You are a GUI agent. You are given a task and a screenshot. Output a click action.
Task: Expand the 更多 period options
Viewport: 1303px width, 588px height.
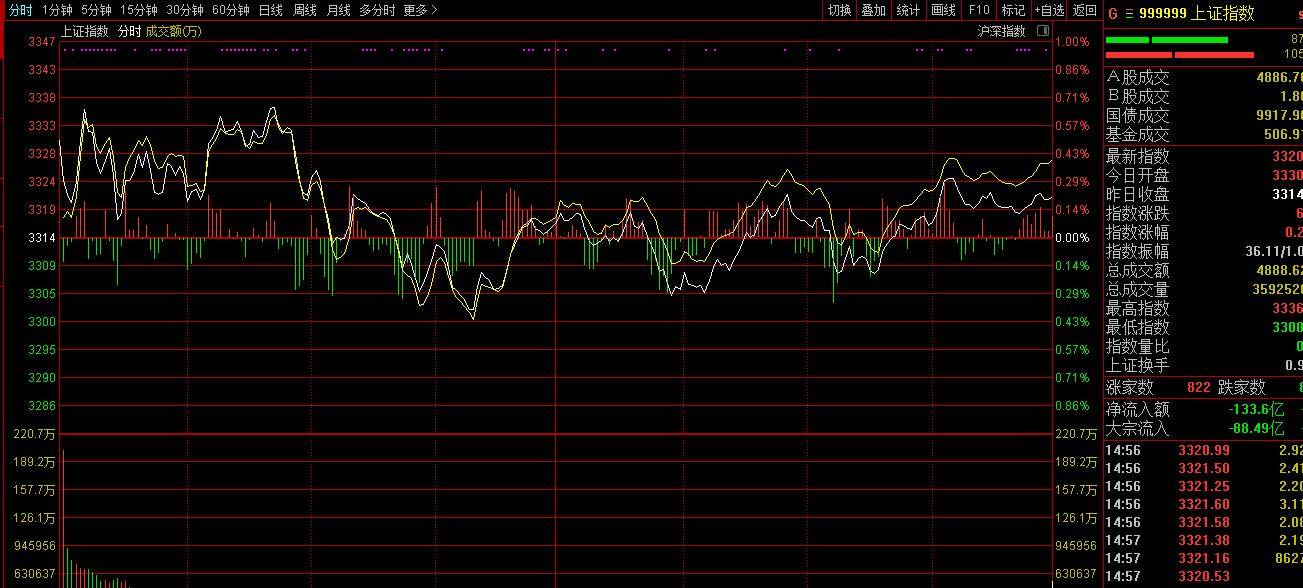click(420, 10)
